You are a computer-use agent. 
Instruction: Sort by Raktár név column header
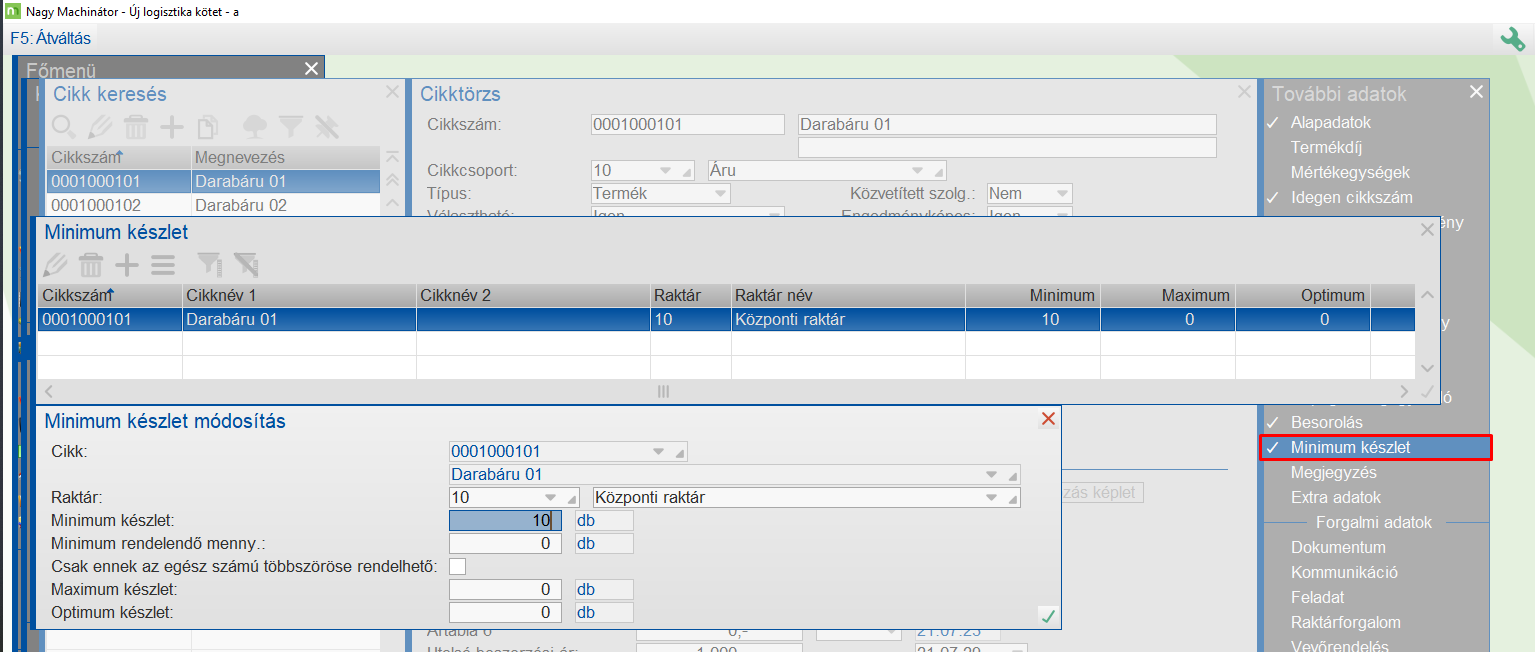click(848, 295)
